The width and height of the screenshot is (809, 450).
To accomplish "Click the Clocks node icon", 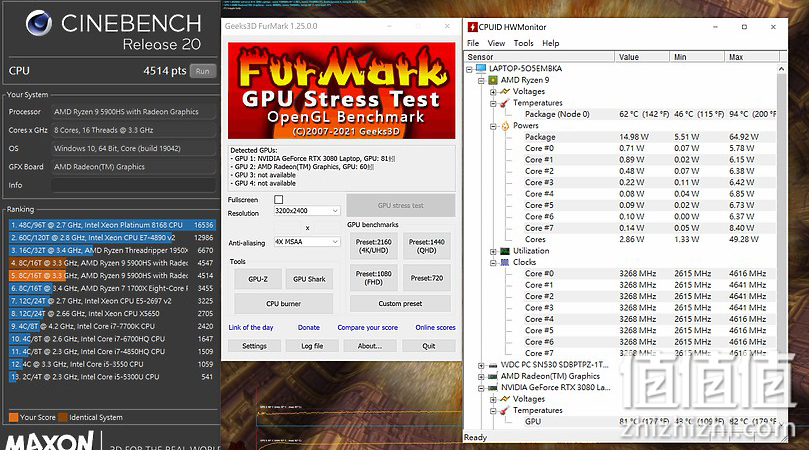I will [x=505, y=262].
